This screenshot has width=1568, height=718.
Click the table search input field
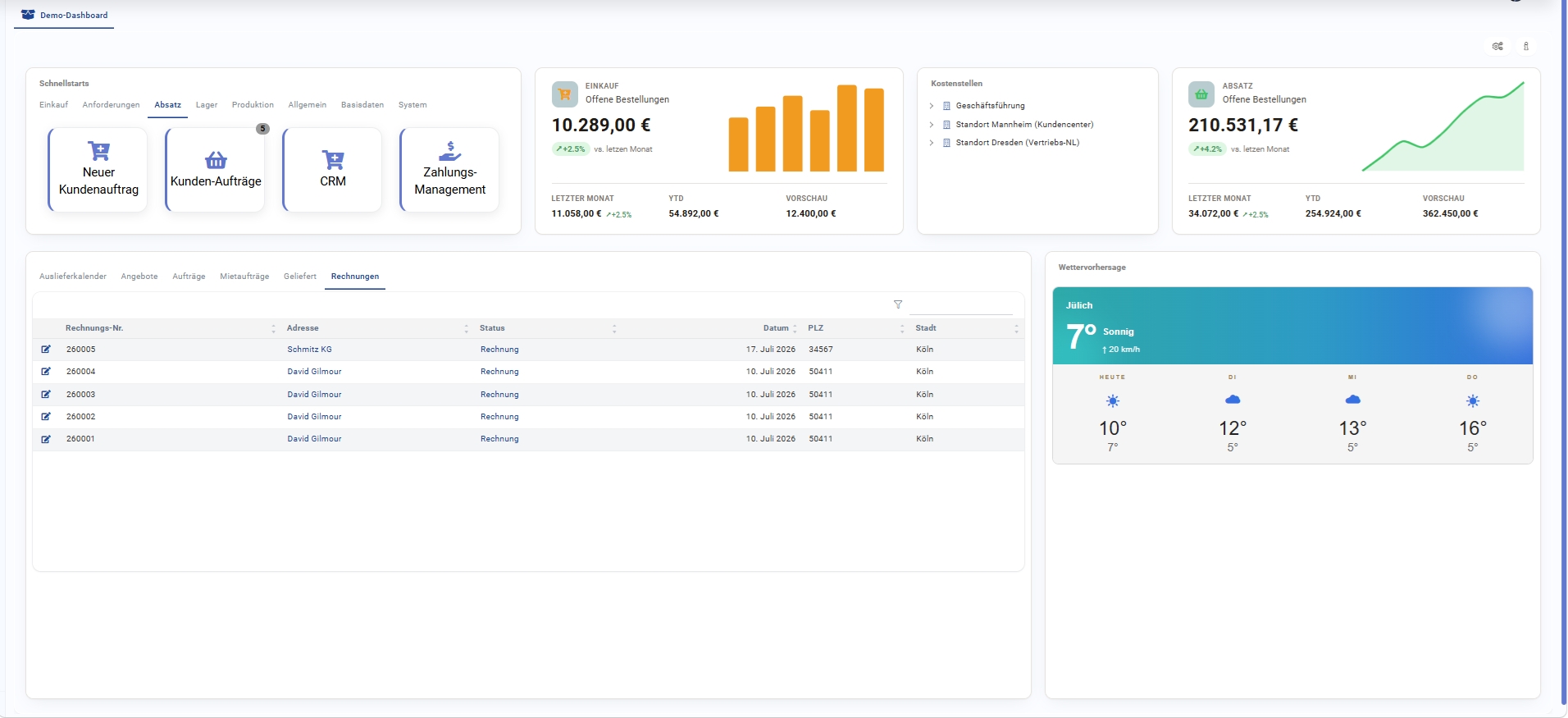pos(961,304)
